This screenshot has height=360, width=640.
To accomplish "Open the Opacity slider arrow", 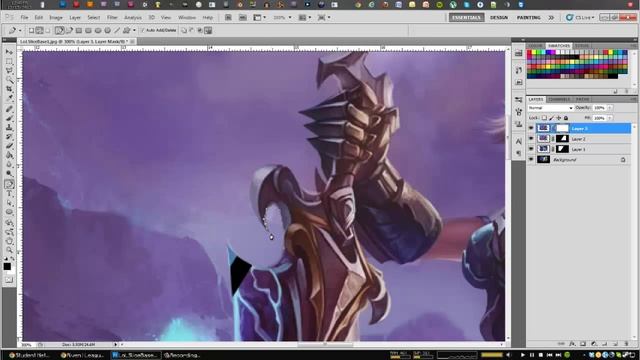I will tap(610, 108).
